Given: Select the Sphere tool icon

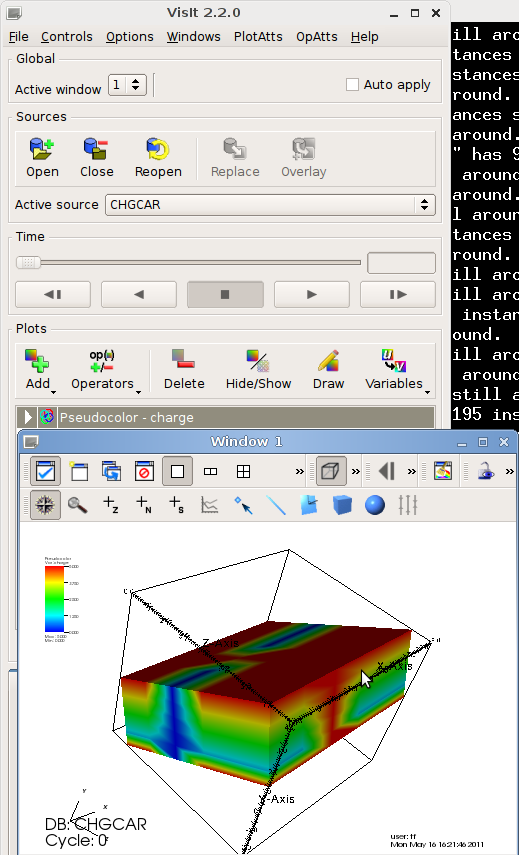Looking at the screenshot, I should [x=375, y=504].
